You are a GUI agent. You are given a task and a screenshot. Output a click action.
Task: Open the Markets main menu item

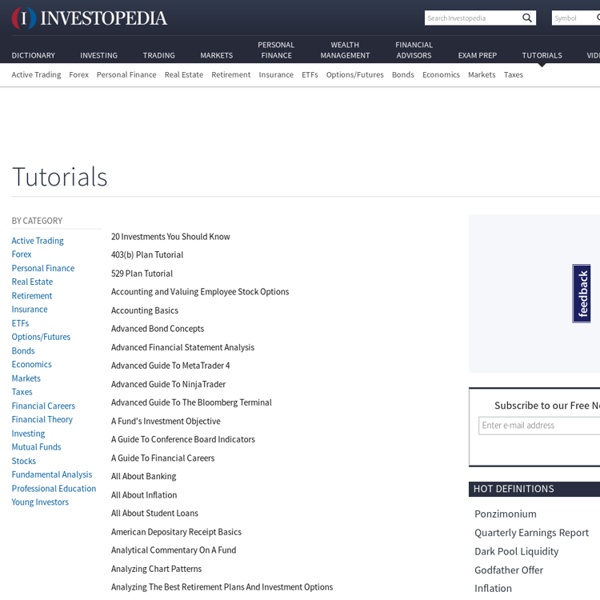pos(217,55)
